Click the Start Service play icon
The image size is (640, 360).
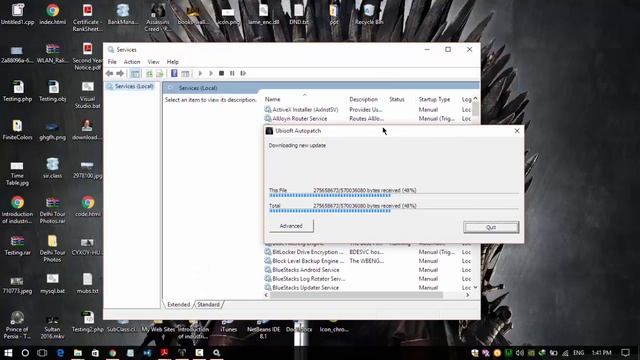200,73
